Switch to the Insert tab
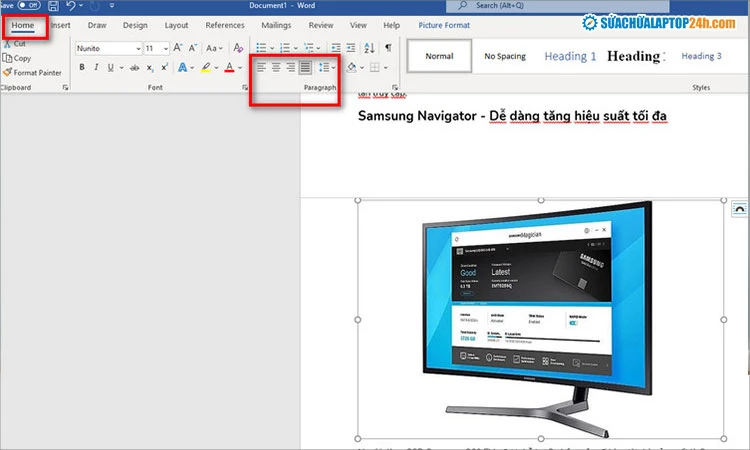The height and width of the screenshot is (450, 750). (x=60, y=25)
